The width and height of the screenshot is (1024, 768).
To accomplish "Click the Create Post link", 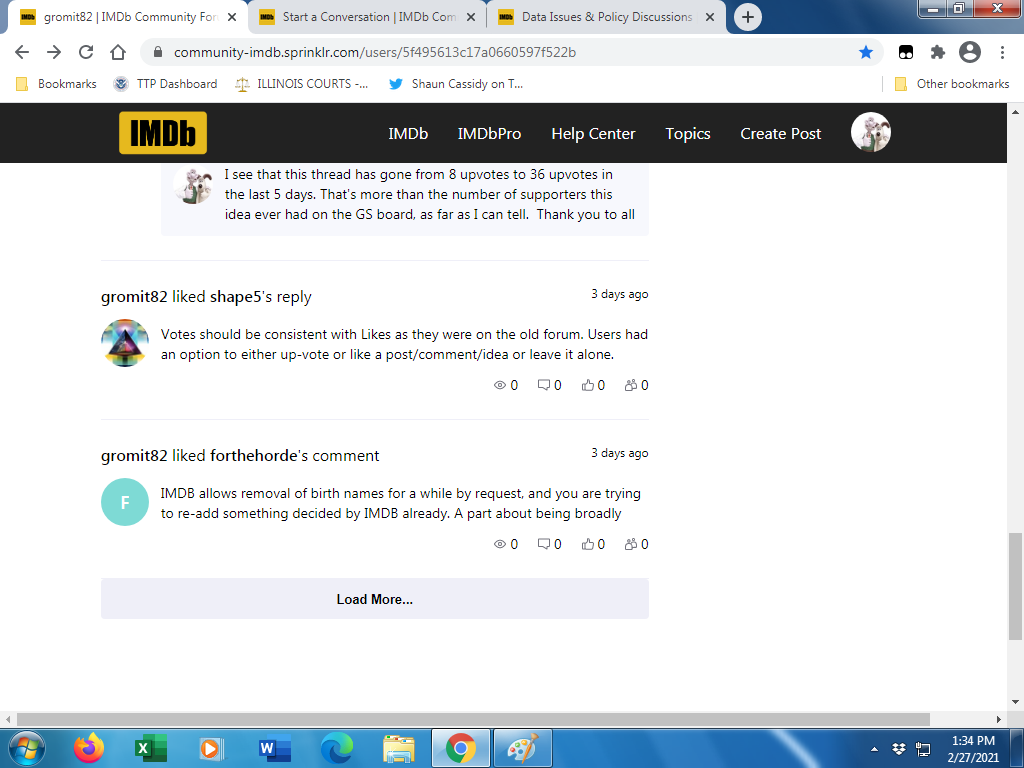I will (x=780, y=134).
